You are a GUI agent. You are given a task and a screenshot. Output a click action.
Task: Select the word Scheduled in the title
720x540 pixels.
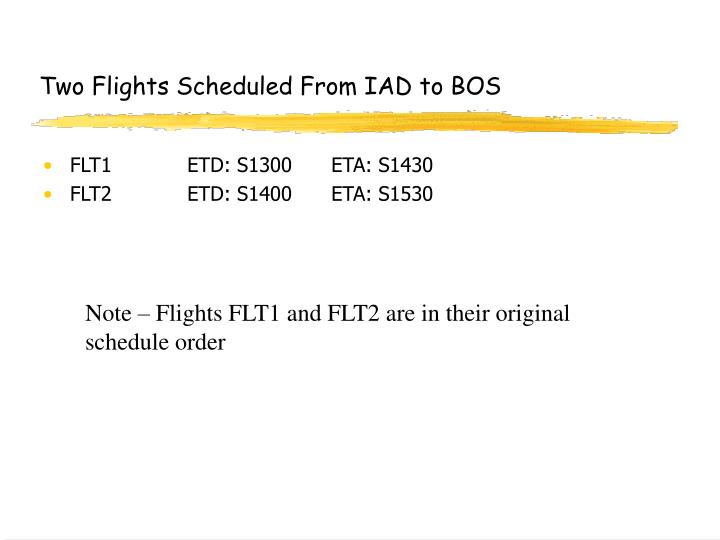tap(235, 86)
